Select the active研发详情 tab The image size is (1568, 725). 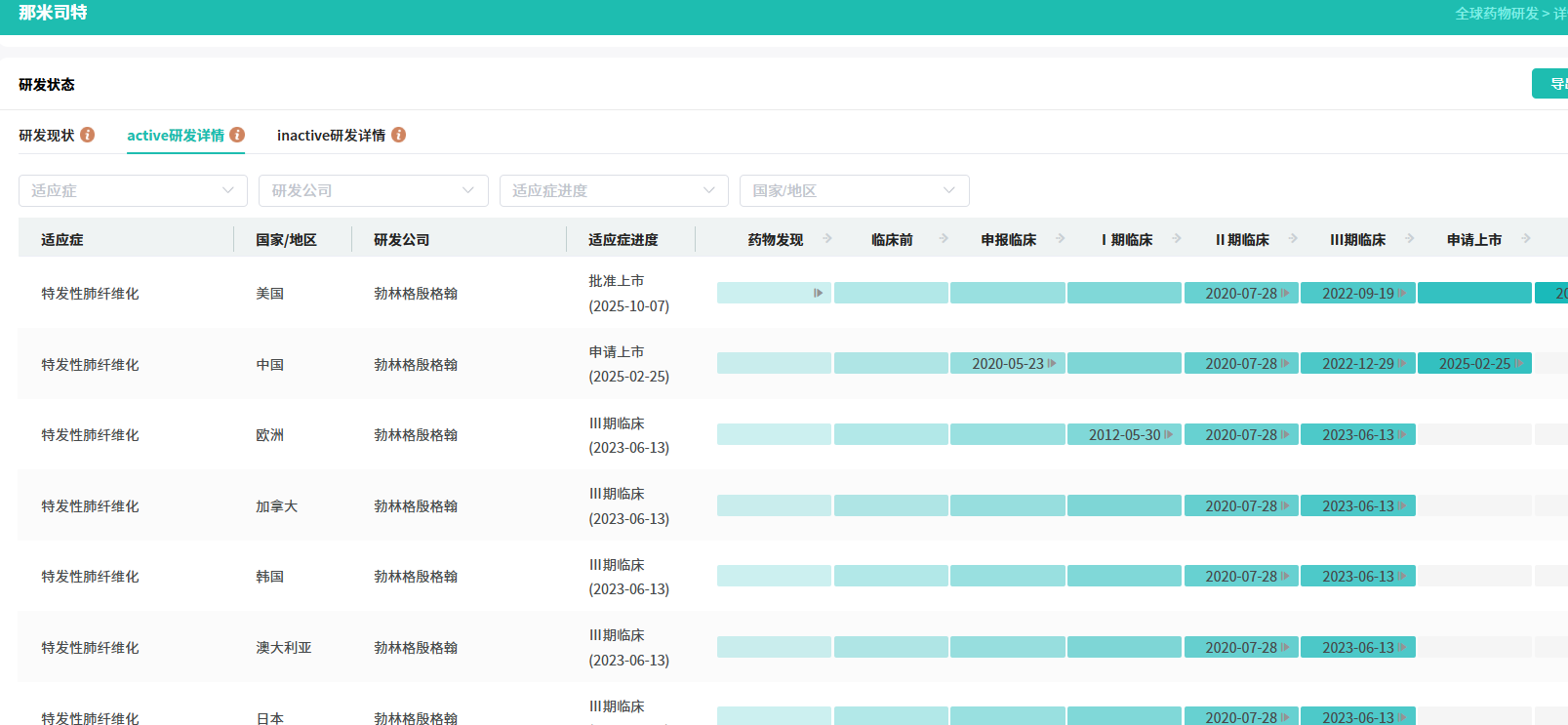[176, 136]
